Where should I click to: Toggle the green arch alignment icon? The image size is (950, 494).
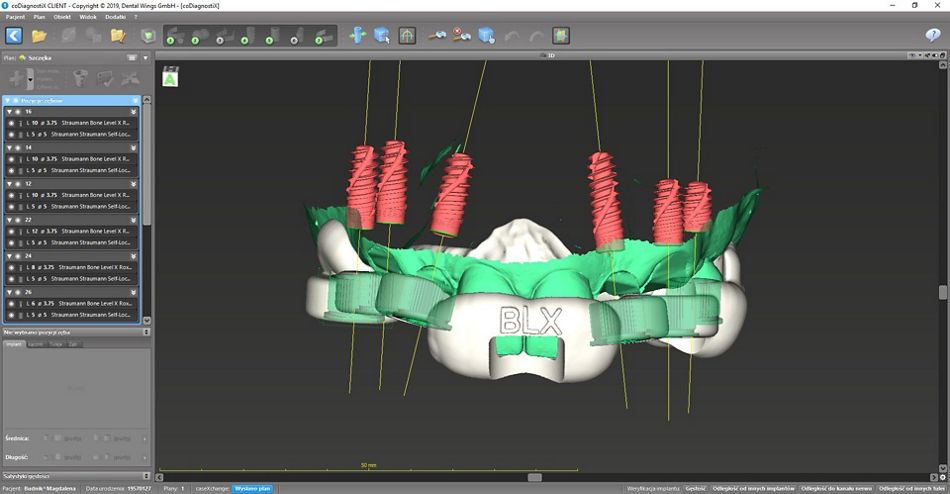407,36
